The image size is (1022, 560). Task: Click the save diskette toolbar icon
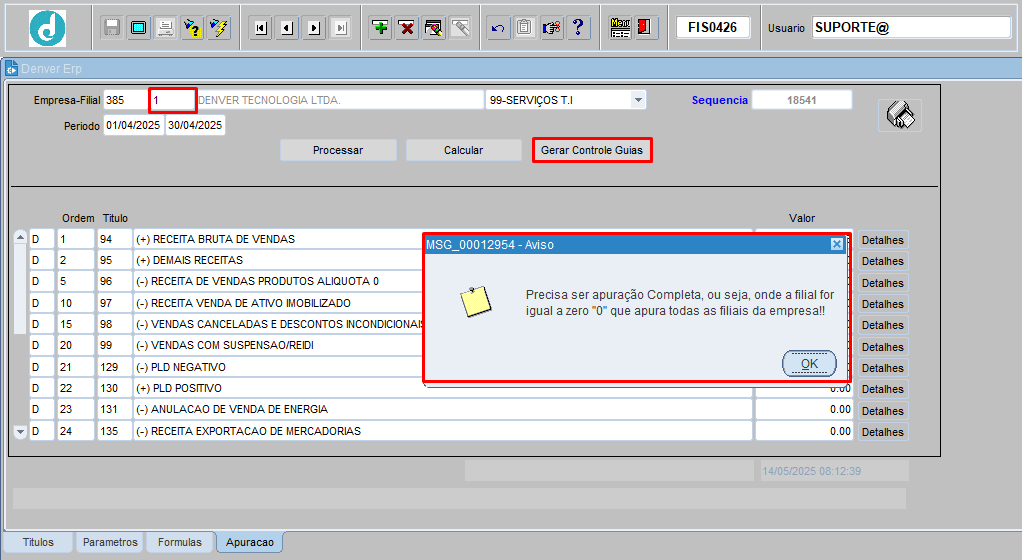click(112, 28)
